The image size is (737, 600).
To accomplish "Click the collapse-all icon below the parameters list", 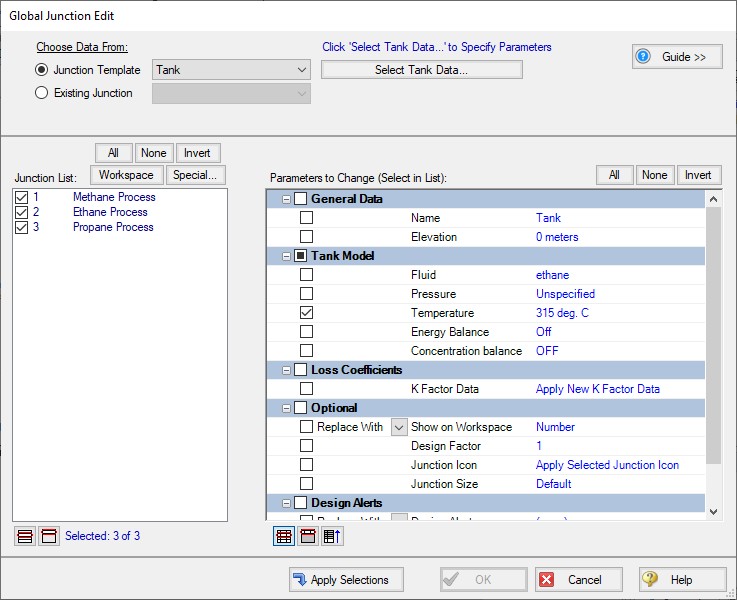I will (308, 536).
